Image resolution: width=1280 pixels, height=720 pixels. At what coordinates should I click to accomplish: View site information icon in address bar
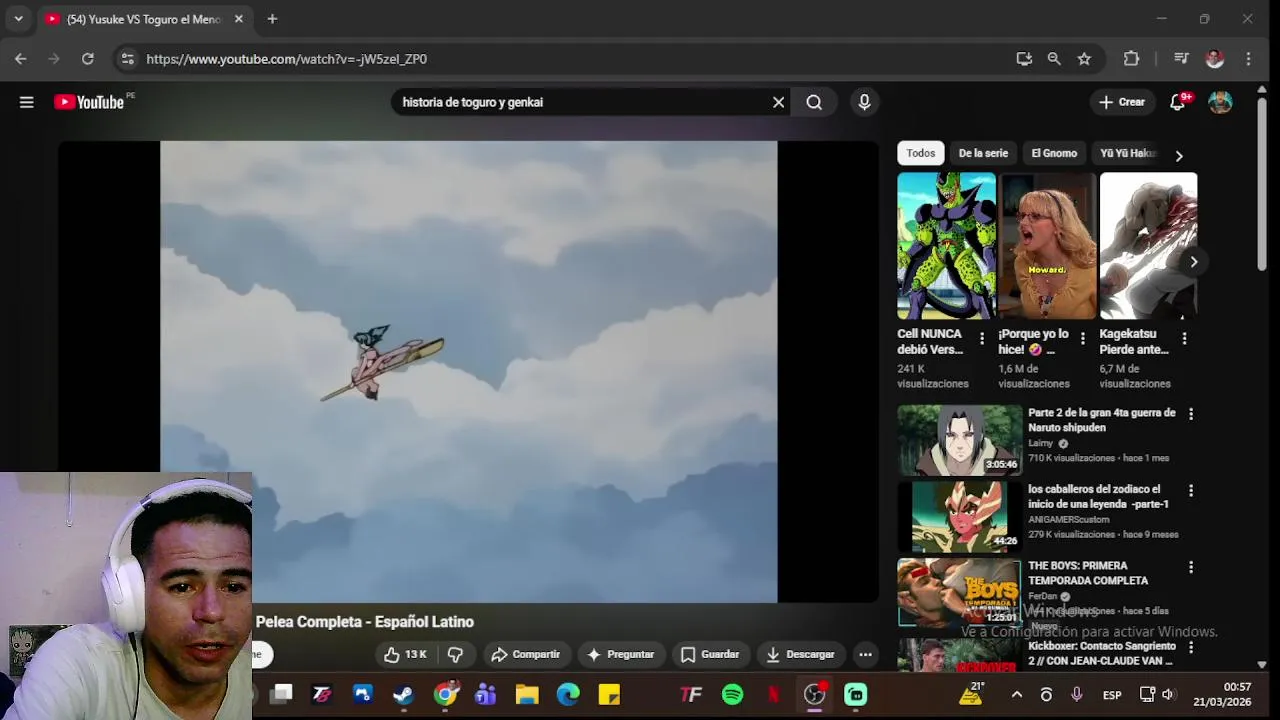click(x=127, y=59)
